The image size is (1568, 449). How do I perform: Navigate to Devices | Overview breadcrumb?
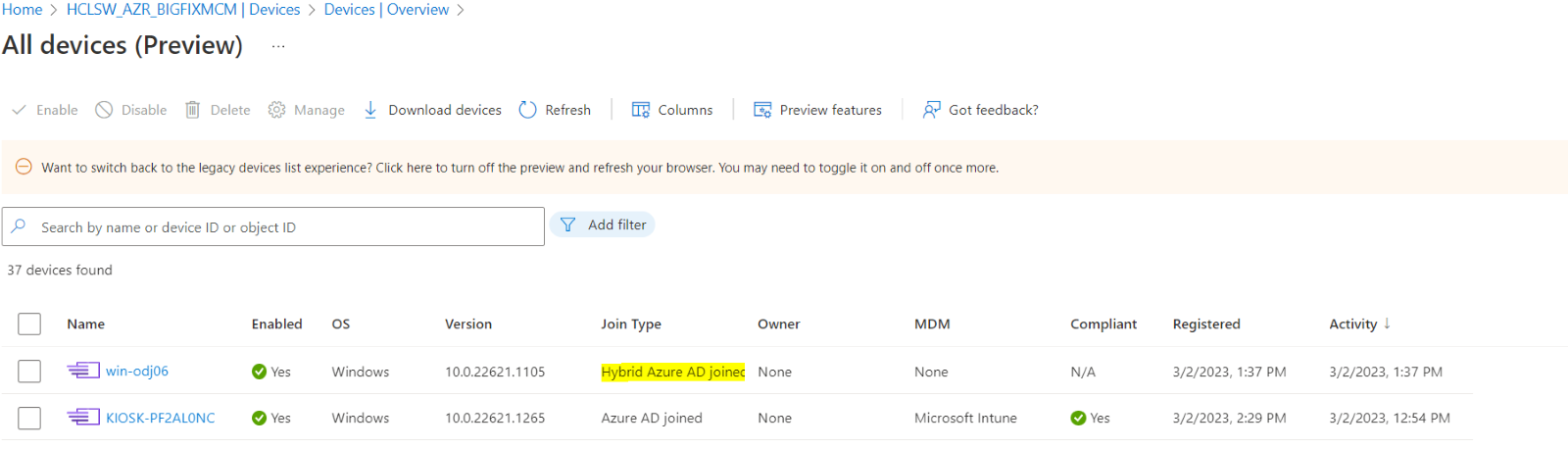(386, 10)
